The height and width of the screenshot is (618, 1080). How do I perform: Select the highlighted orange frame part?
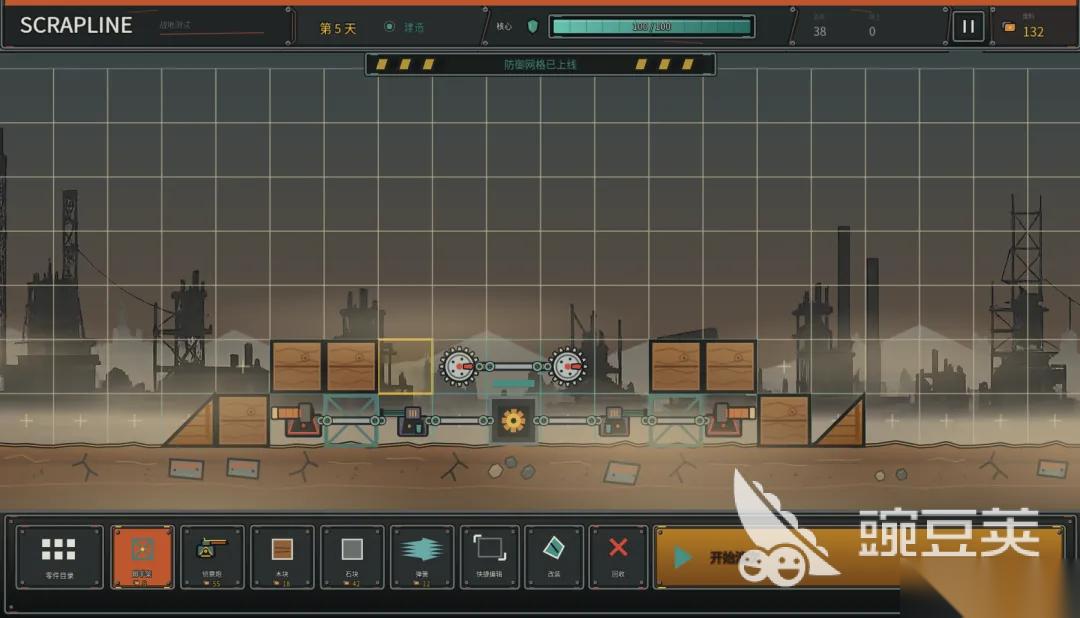click(143, 557)
